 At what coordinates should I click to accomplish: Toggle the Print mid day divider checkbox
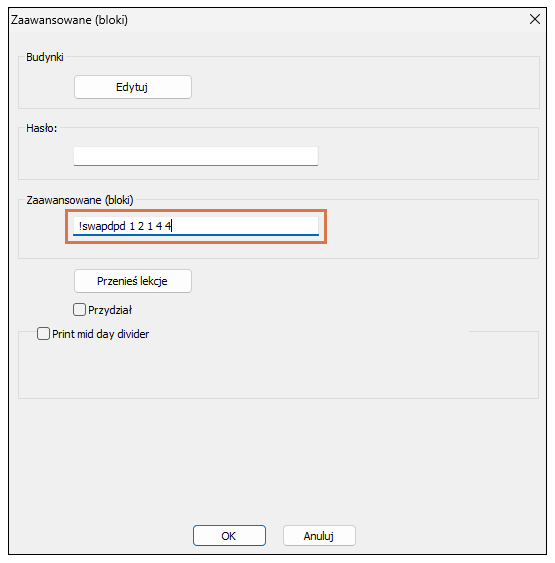(43, 334)
